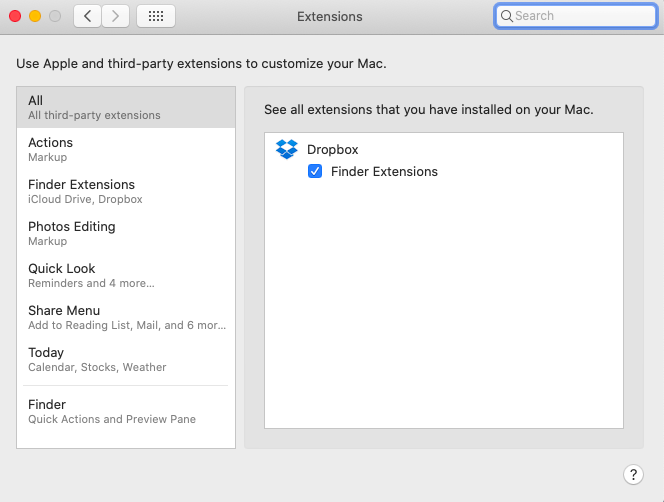Viewport: 664px width, 502px height.
Task: Select the Dropbox row in extensions list
Action: (333, 150)
